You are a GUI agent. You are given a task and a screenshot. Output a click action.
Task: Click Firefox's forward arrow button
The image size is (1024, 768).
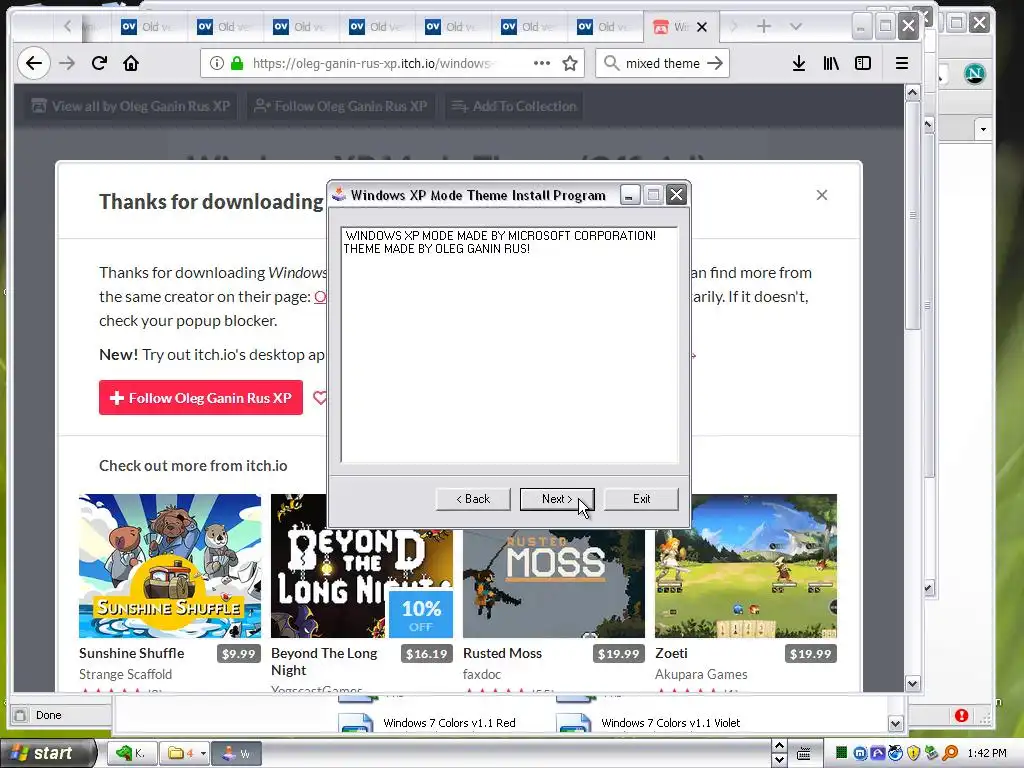67,63
